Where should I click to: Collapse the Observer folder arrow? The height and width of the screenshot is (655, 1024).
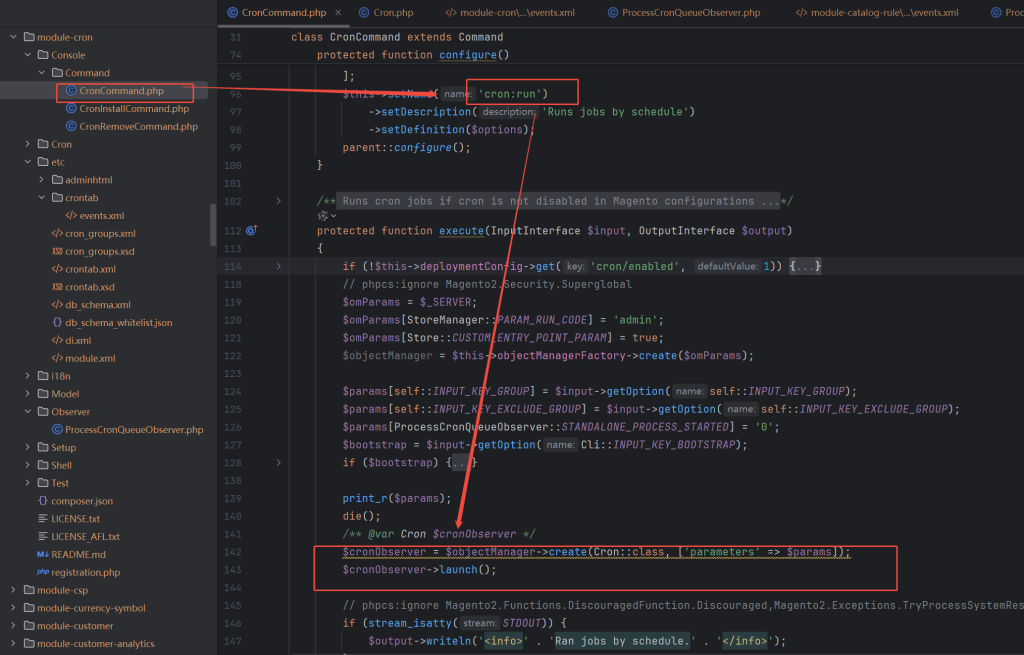click(x=27, y=411)
